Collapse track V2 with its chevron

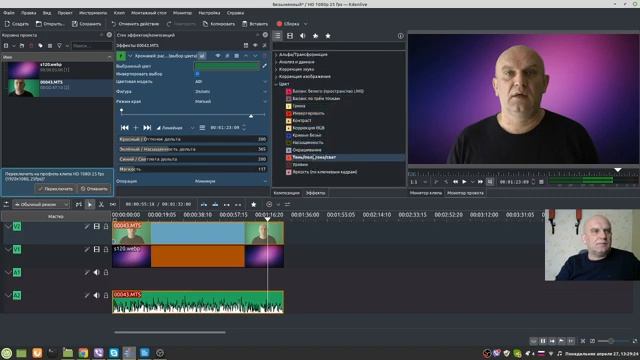tap(8, 226)
